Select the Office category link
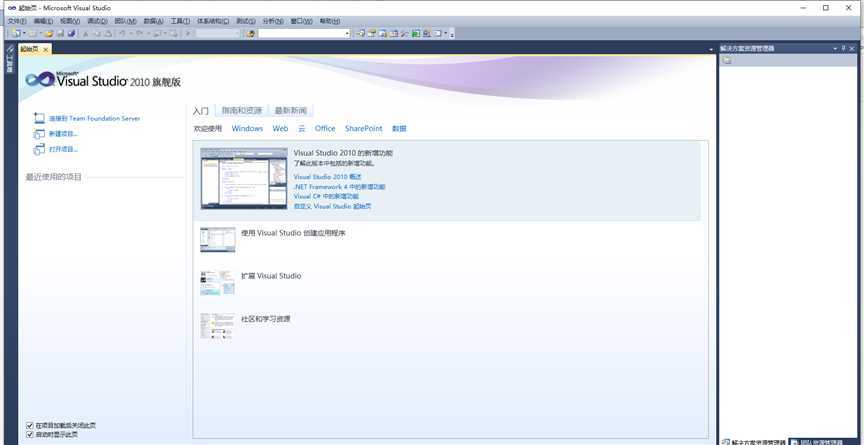 tap(325, 128)
